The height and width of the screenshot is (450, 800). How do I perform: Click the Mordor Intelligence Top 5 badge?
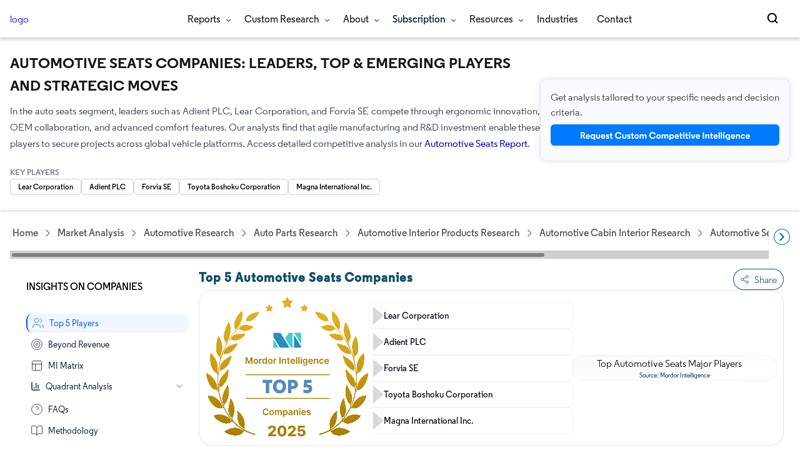pos(287,367)
